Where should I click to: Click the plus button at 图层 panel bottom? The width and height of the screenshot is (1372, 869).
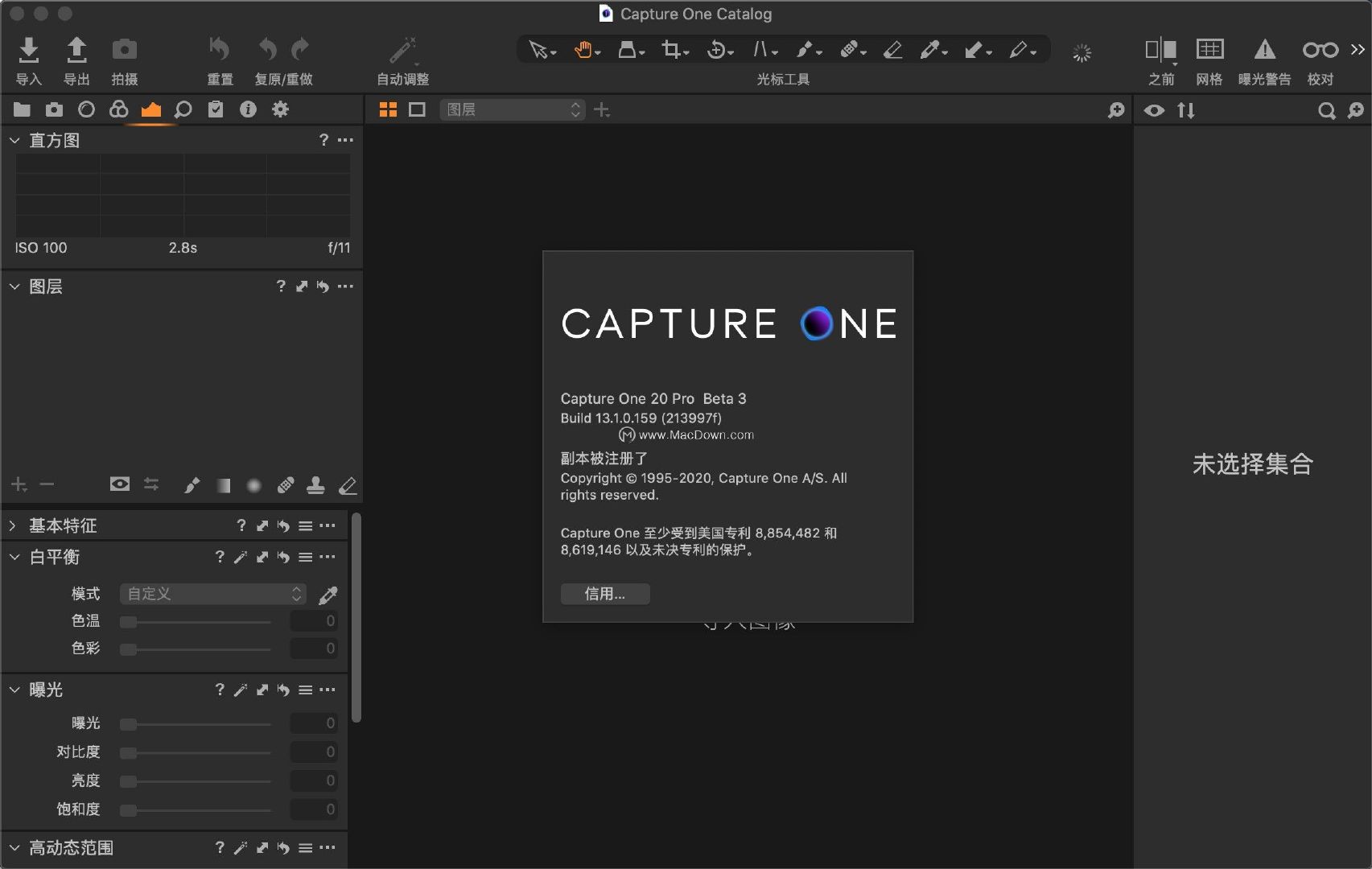(x=19, y=484)
